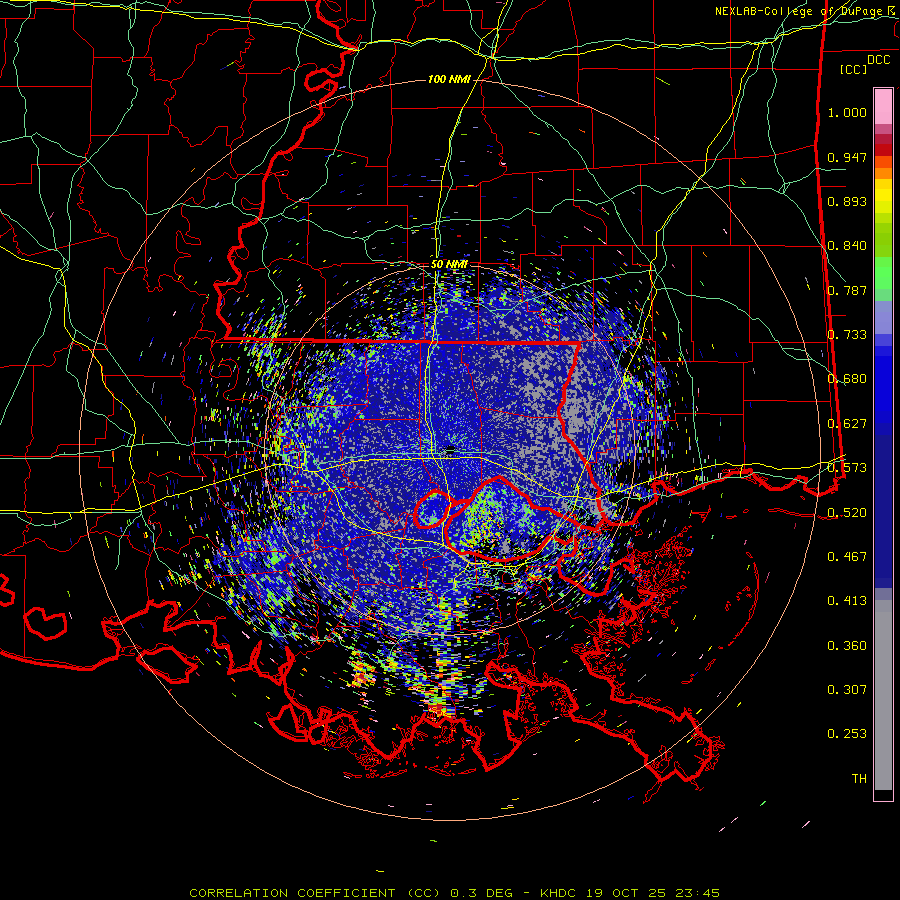Click the 0.413 scale value
900x900 pixels.
(847, 601)
